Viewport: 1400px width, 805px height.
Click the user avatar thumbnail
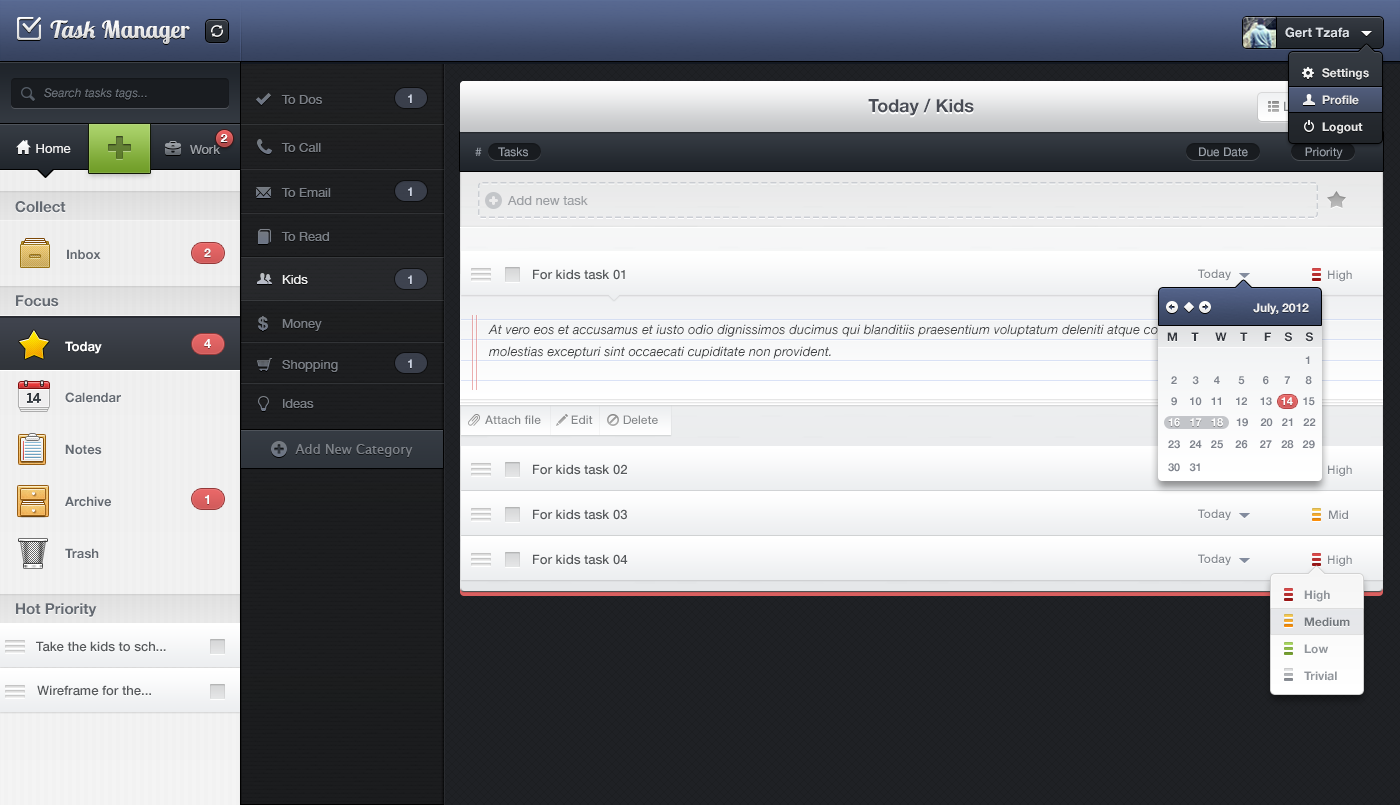(1259, 32)
